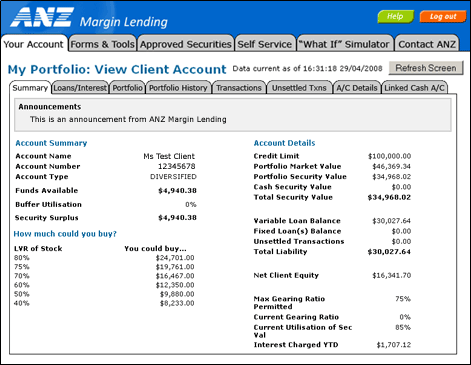Click the 60% LVR amount $12,350.00
This screenshot has height=365, width=471.
(175, 285)
